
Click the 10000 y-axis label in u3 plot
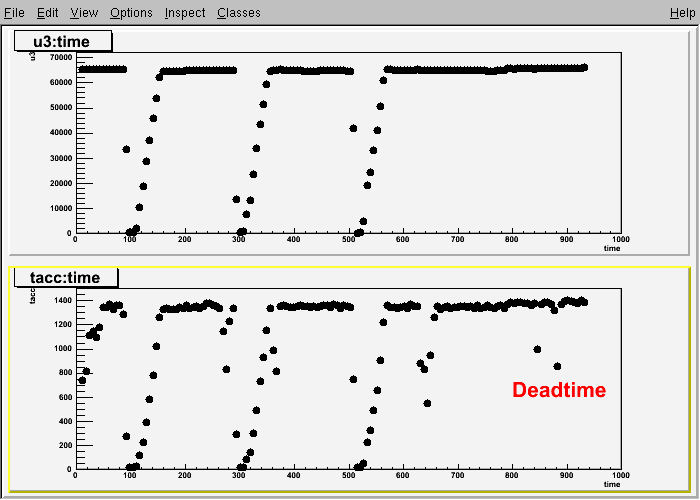(61, 208)
